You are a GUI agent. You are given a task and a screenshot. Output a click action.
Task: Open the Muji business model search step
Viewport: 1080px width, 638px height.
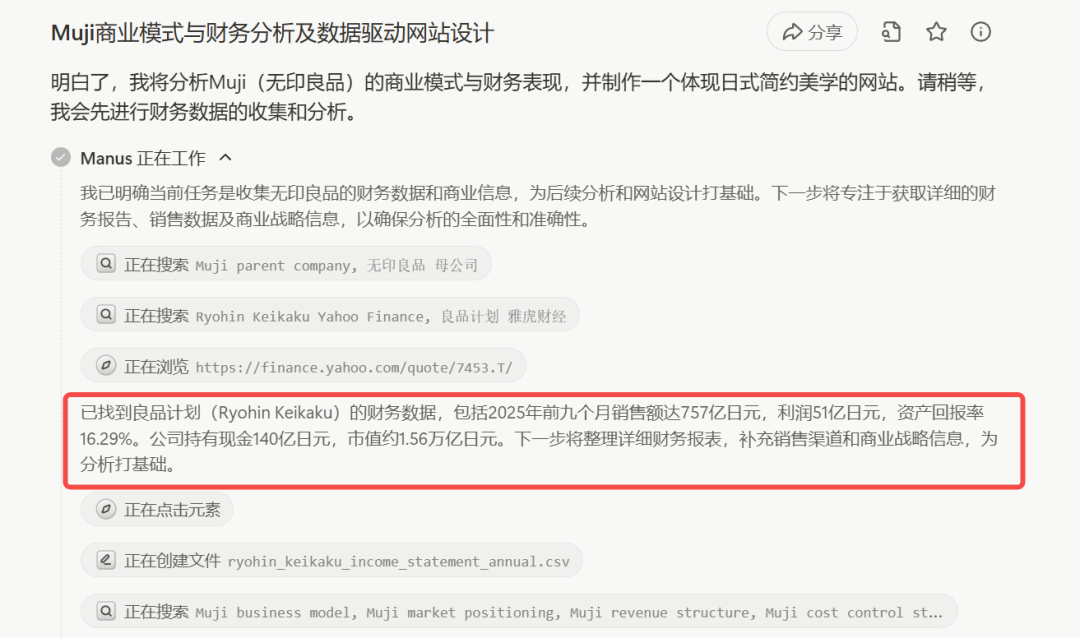(x=519, y=612)
